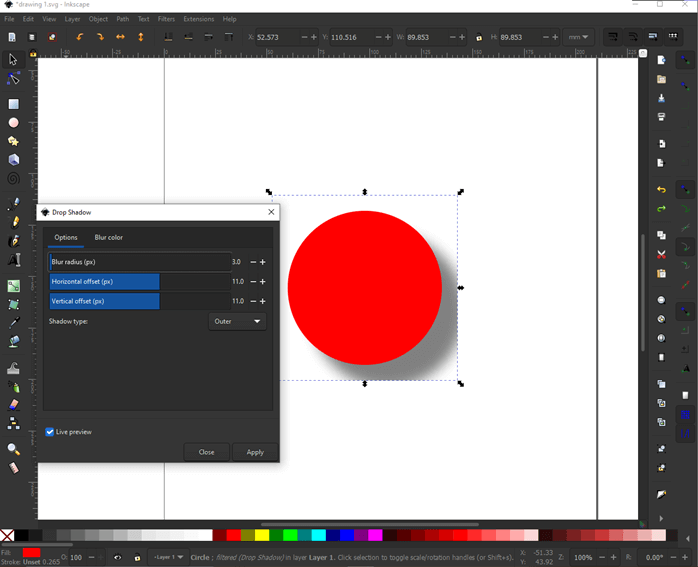Select the Eraser tool
This screenshot has width=698, height=567.
[x=14, y=405]
